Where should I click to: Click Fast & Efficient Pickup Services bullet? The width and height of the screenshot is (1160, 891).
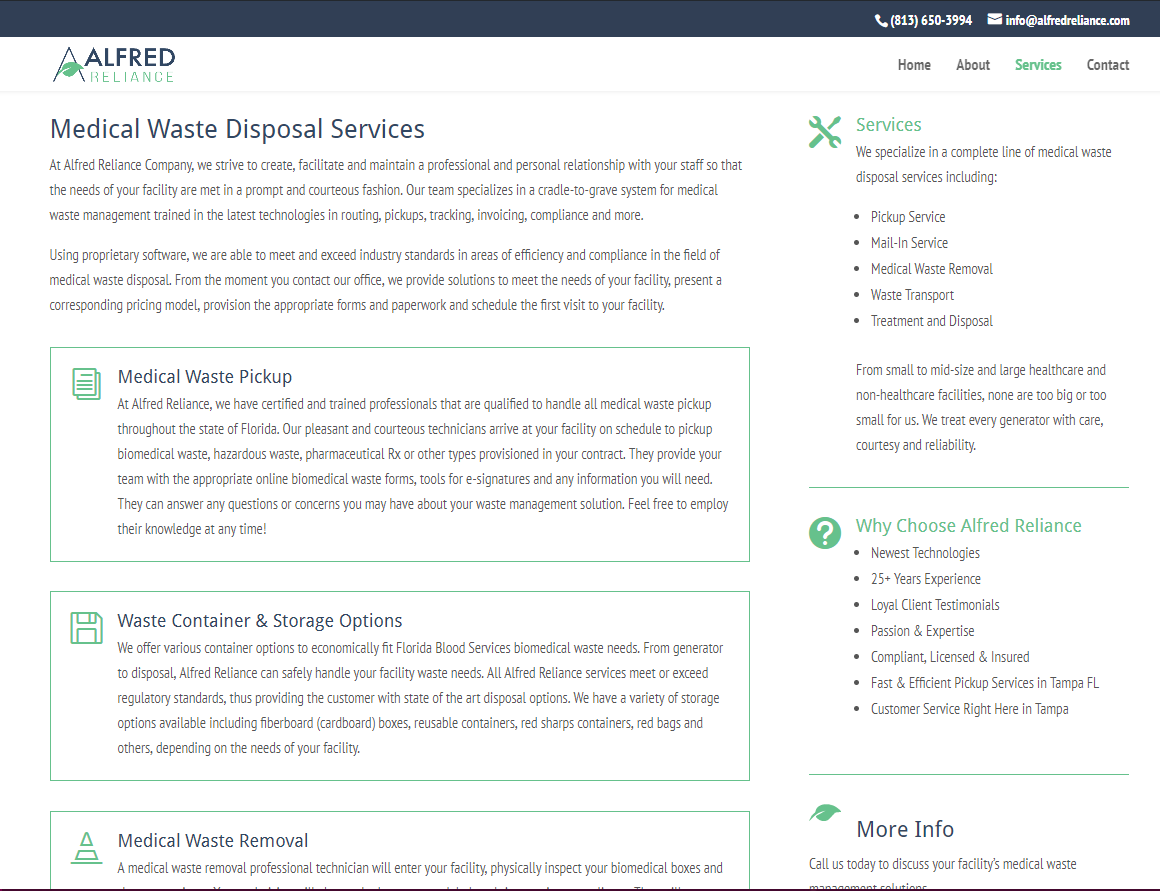click(x=985, y=682)
